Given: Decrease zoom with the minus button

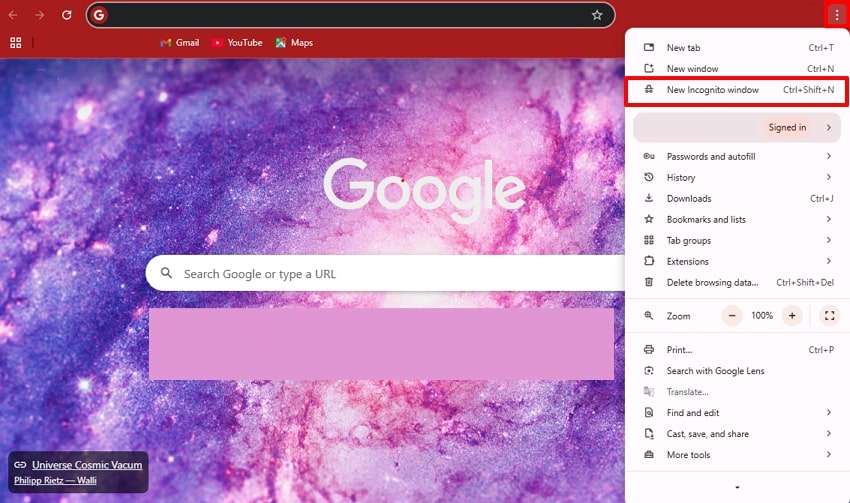Looking at the screenshot, I should (x=732, y=315).
